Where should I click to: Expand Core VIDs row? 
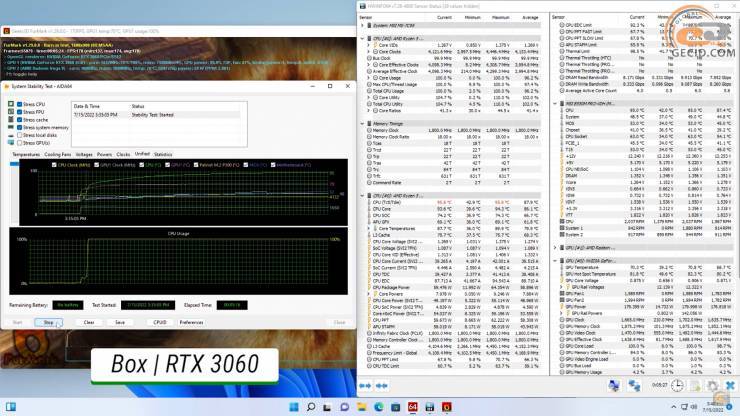point(369,45)
